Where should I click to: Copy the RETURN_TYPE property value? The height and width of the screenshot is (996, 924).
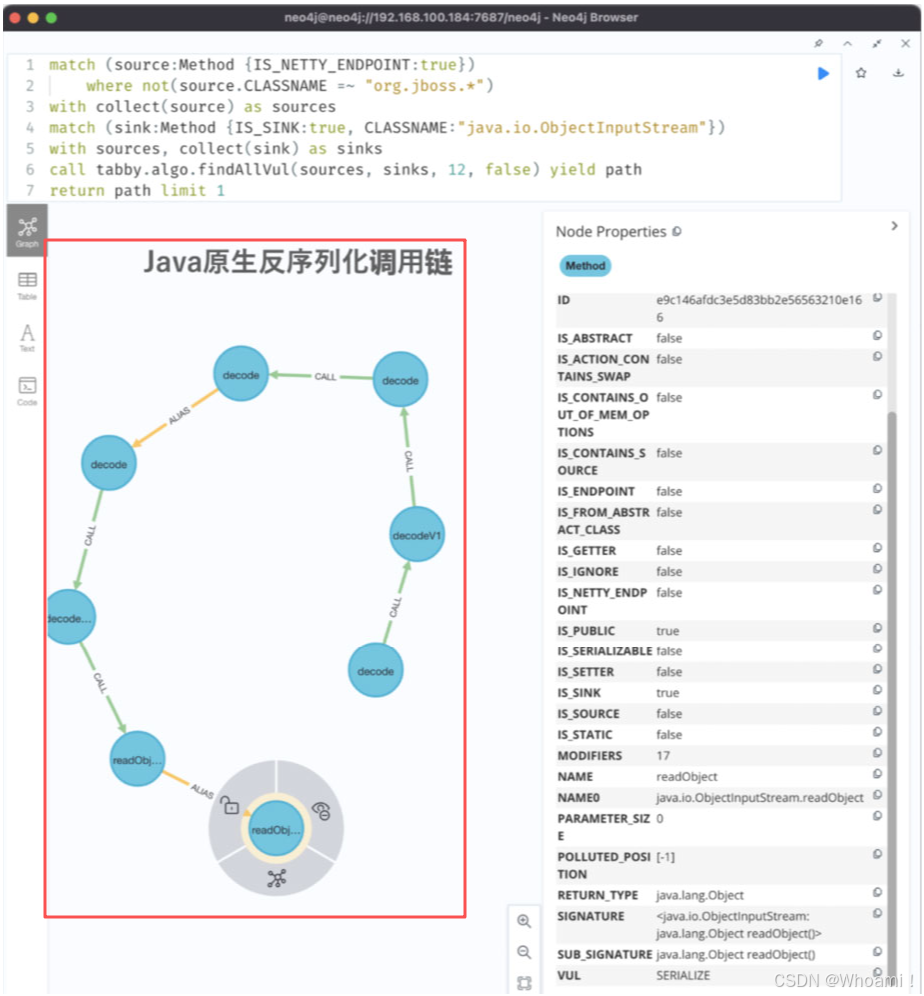tap(878, 892)
